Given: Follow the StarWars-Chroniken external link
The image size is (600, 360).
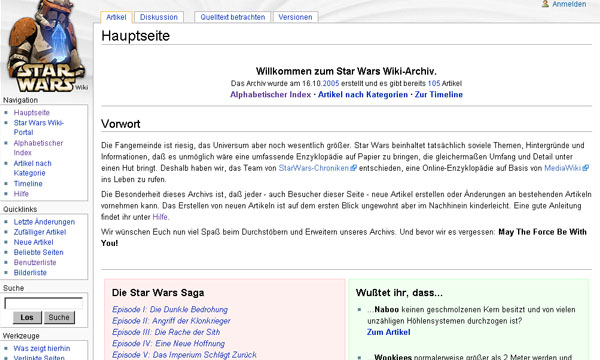Looking at the screenshot, I should click(x=317, y=168).
